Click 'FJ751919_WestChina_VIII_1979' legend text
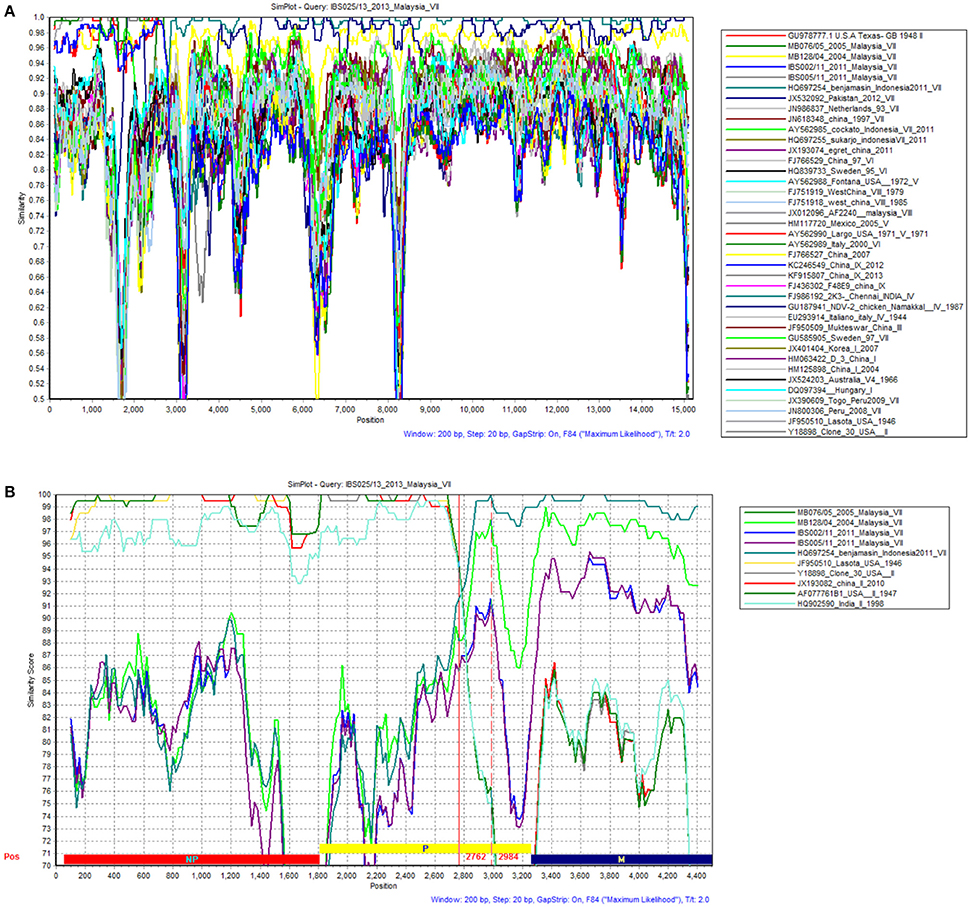 [x=846, y=192]
